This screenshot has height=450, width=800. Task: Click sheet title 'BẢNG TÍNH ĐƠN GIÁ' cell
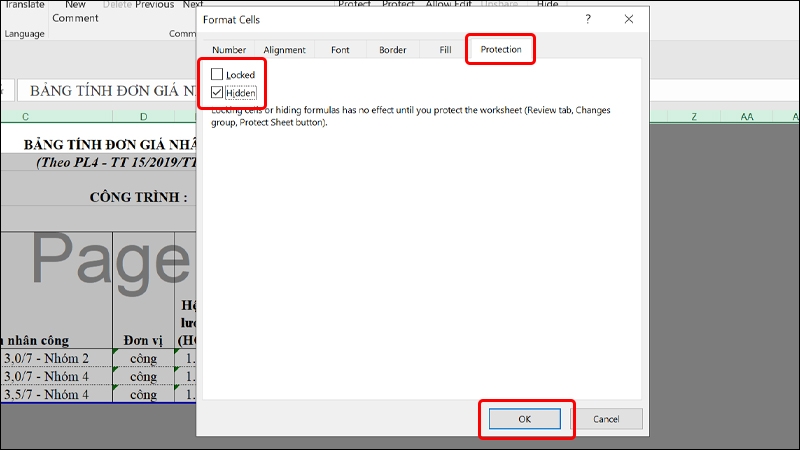pyautogui.click(x=110, y=144)
